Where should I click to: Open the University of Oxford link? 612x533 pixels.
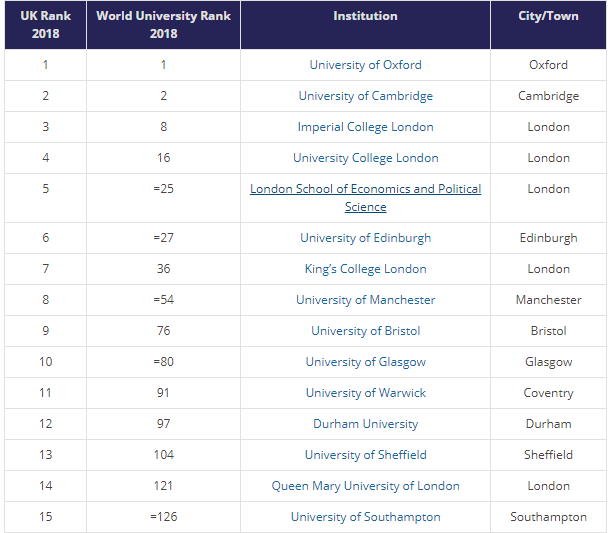(365, 65)
